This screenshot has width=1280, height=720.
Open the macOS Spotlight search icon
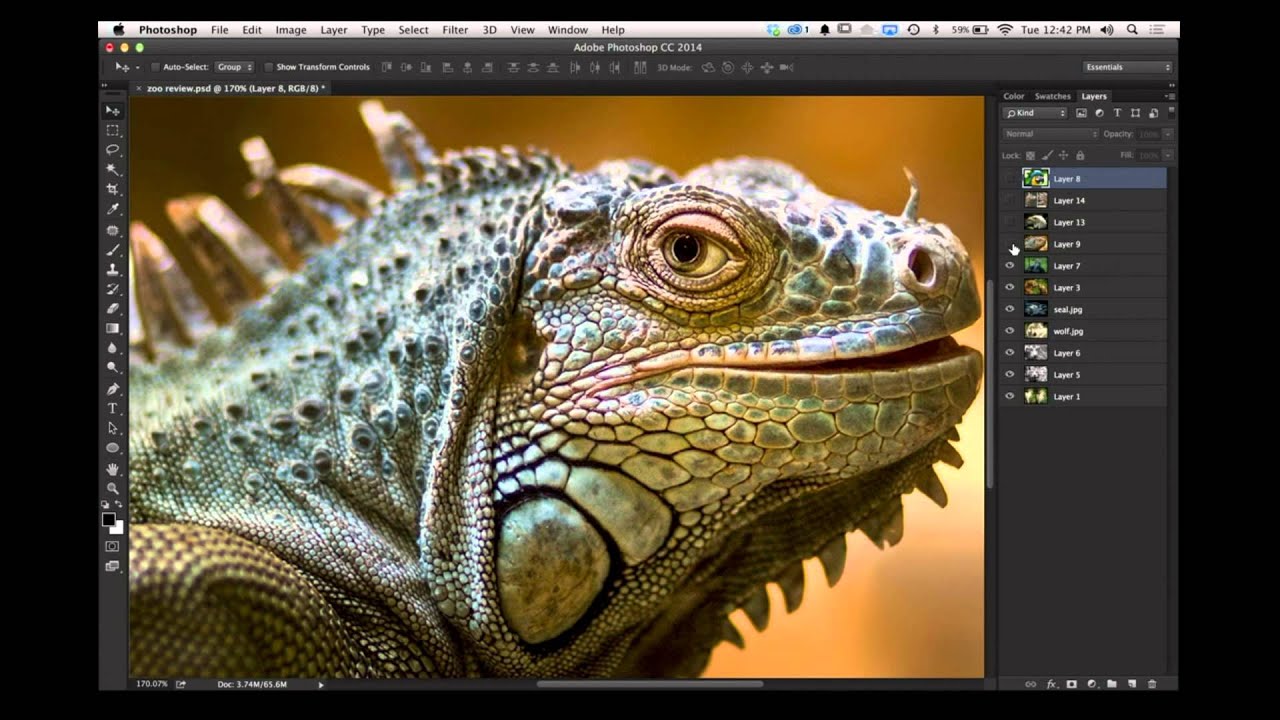pyautogui.click(x=1132, y=30)
